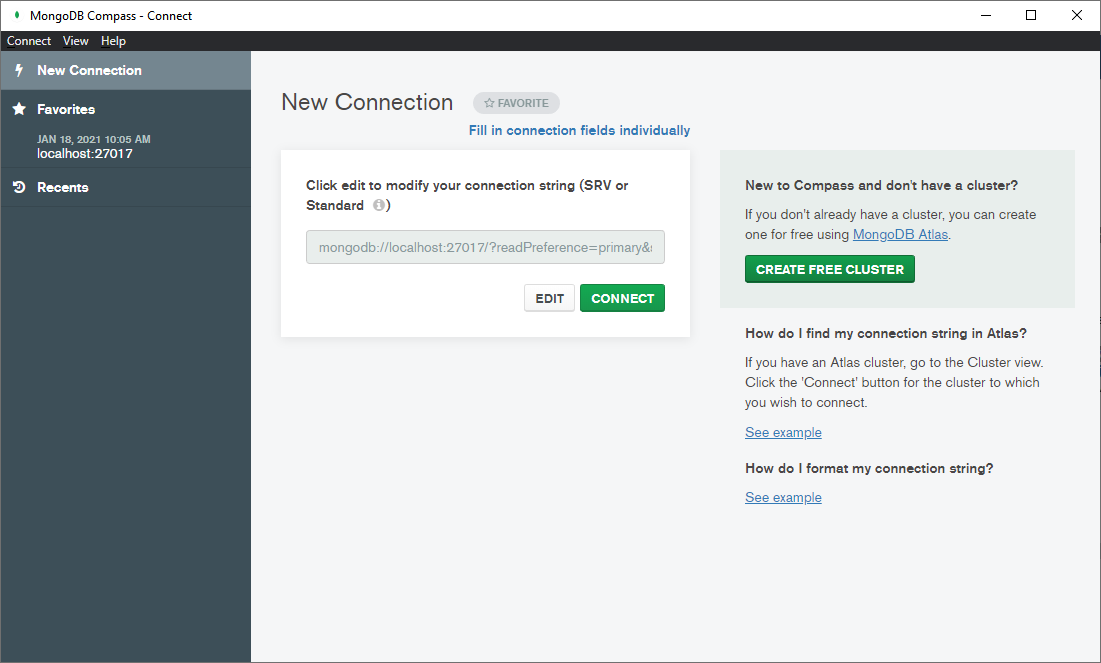Maximize the Compass window
This screenshot has height=663, width=1101.
tap(1031, 15)
